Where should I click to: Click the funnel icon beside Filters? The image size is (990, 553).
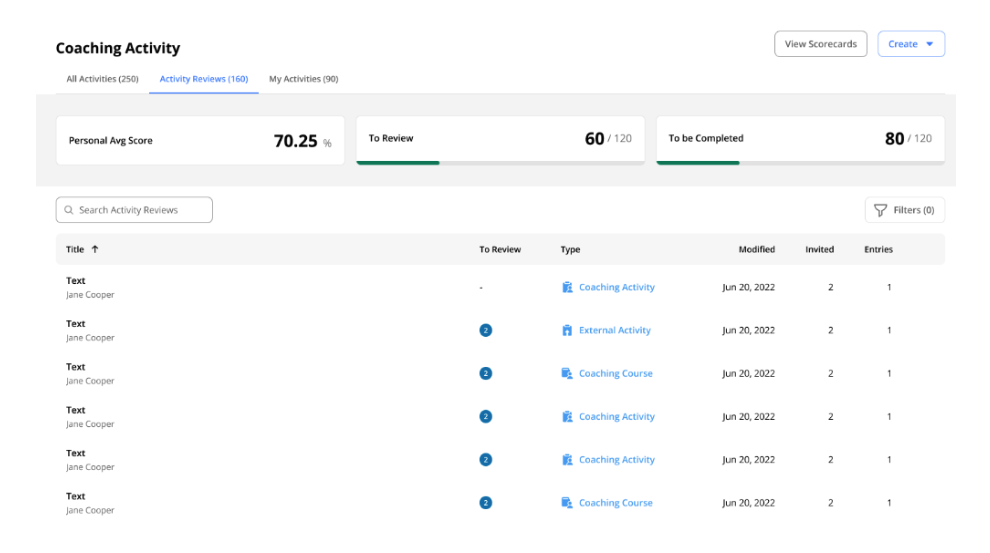(880, 210)
